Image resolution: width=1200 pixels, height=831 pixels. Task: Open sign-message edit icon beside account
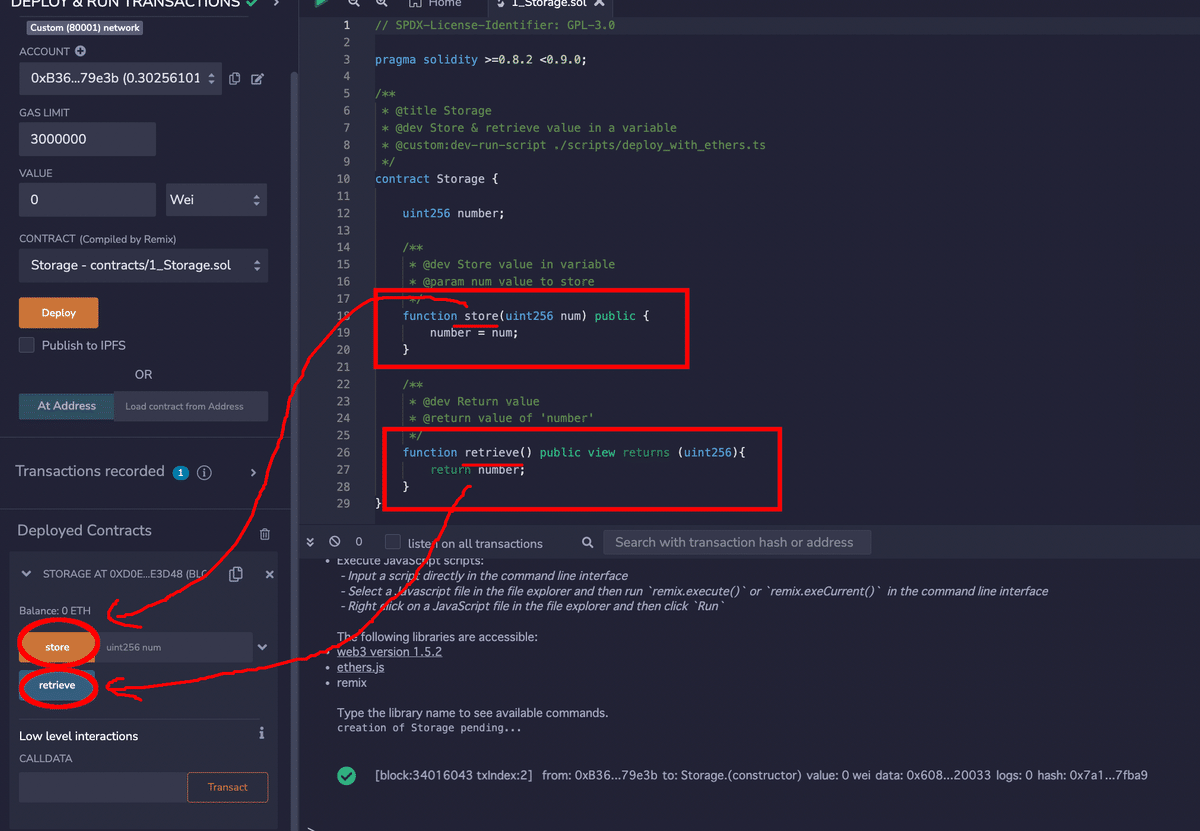pyautogui.click(x=257, y=78)
